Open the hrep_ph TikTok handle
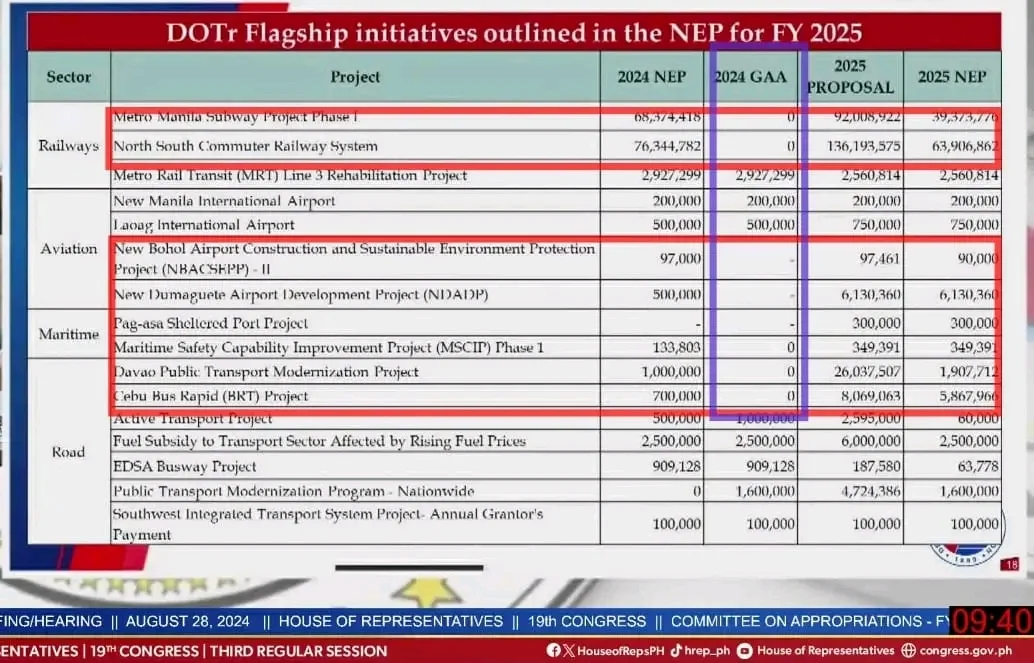 click(707, 651)
